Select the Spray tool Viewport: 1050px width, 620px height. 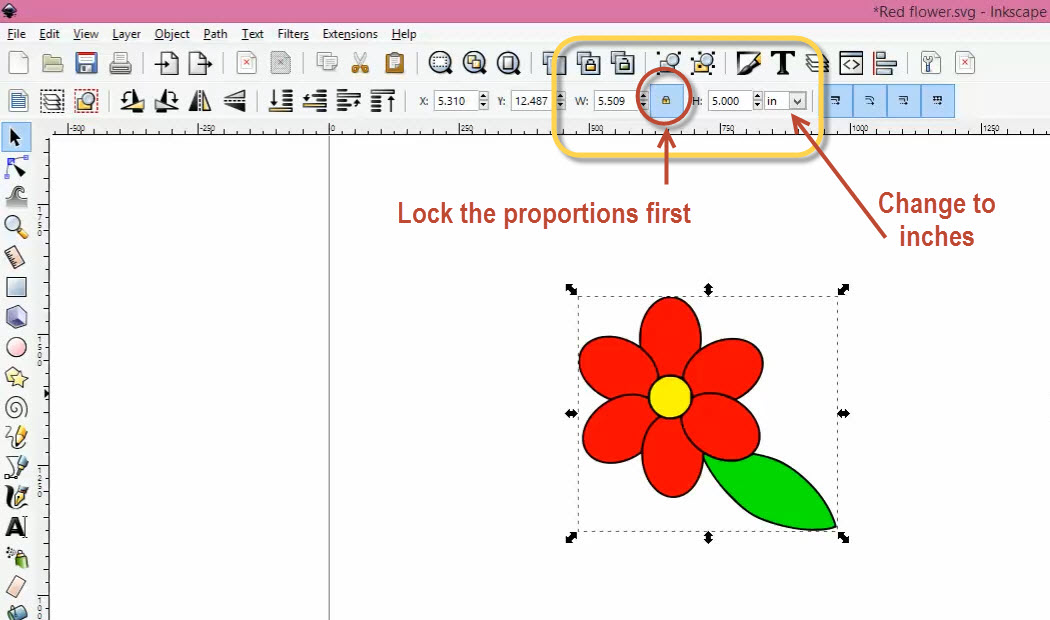pos(16,557)
